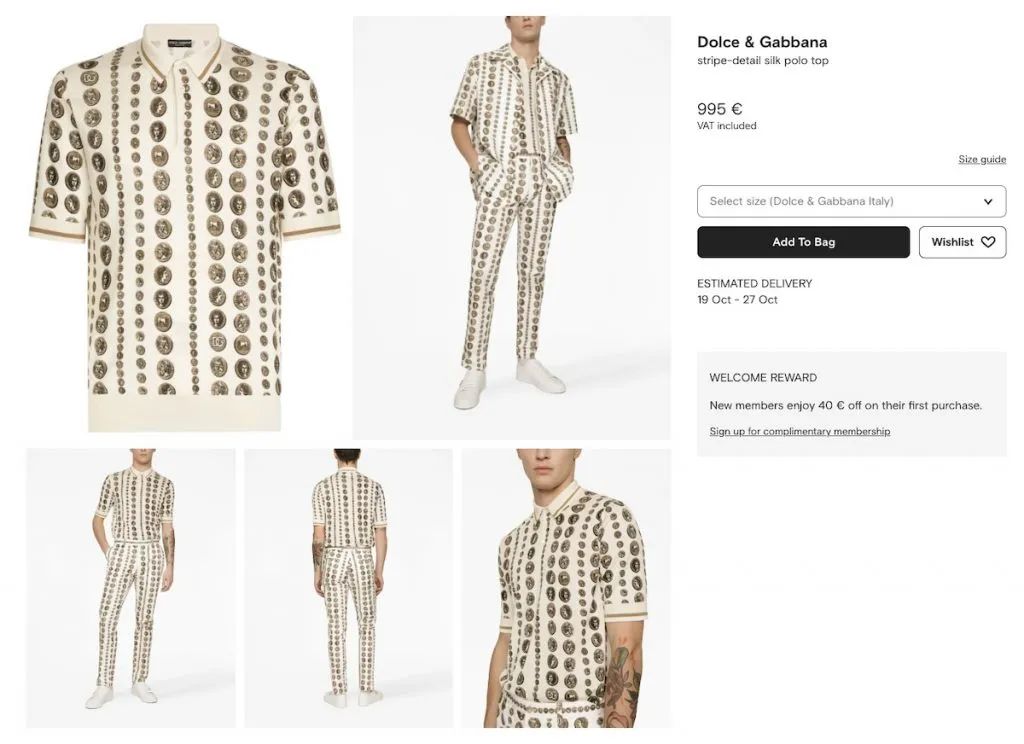Select the small front-view model photo
The height and width of the screenshot is (744, 1024).
(131, 588)
